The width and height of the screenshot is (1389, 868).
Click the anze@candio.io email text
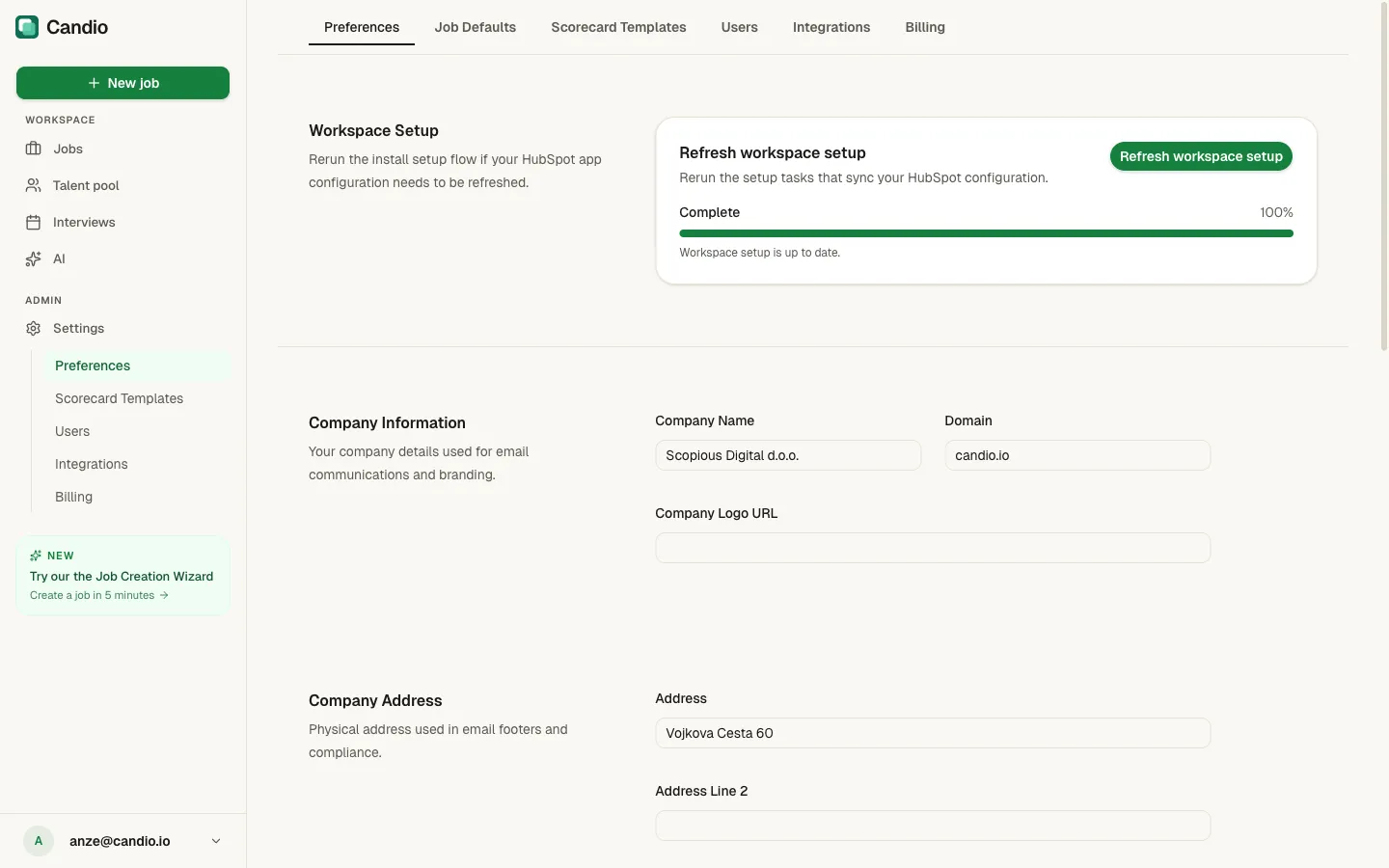pos(120,841)
